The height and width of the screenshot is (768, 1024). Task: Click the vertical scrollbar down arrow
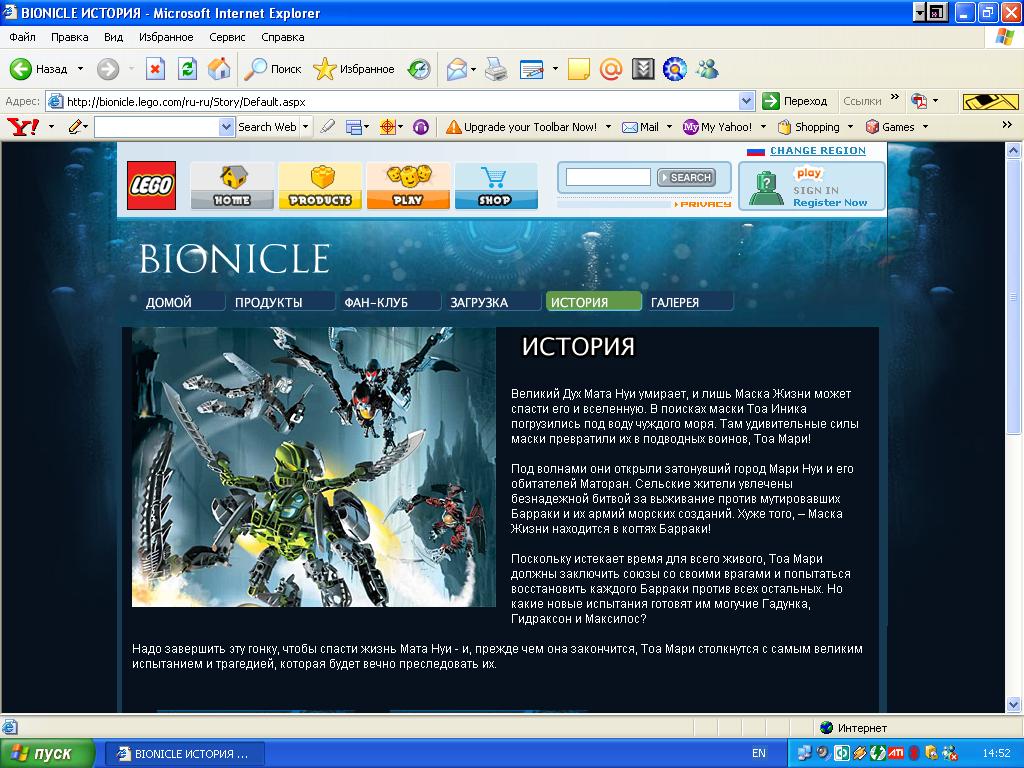pyautogui.click(x=1014, y=704)
